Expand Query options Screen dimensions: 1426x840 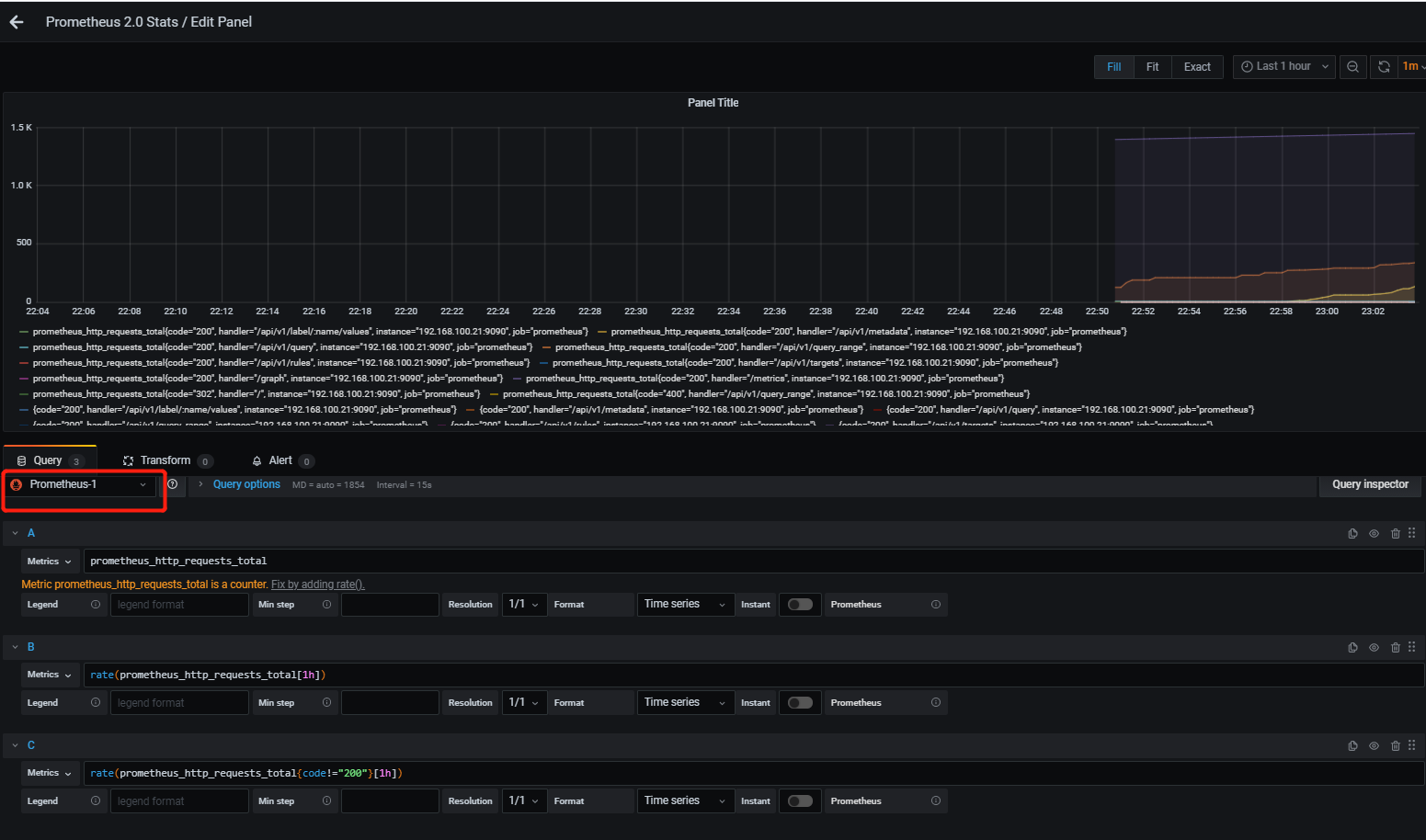pyautogui.click(x=246, y=484)
